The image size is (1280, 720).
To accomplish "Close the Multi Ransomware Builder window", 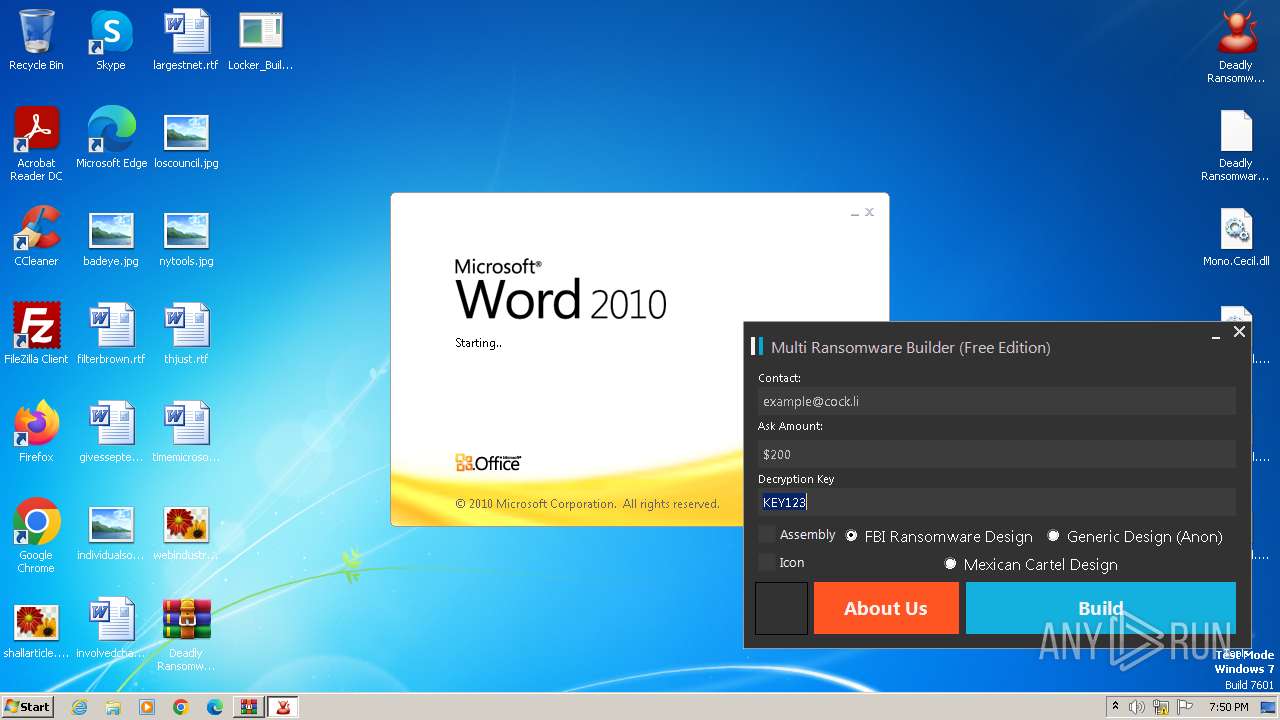I will coord(1240,332).
